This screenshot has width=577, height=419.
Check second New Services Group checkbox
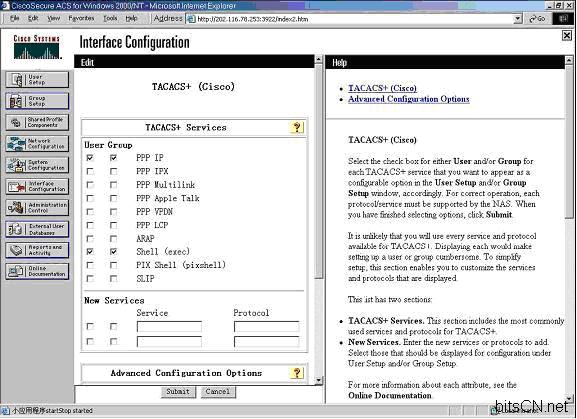[113, 342]
